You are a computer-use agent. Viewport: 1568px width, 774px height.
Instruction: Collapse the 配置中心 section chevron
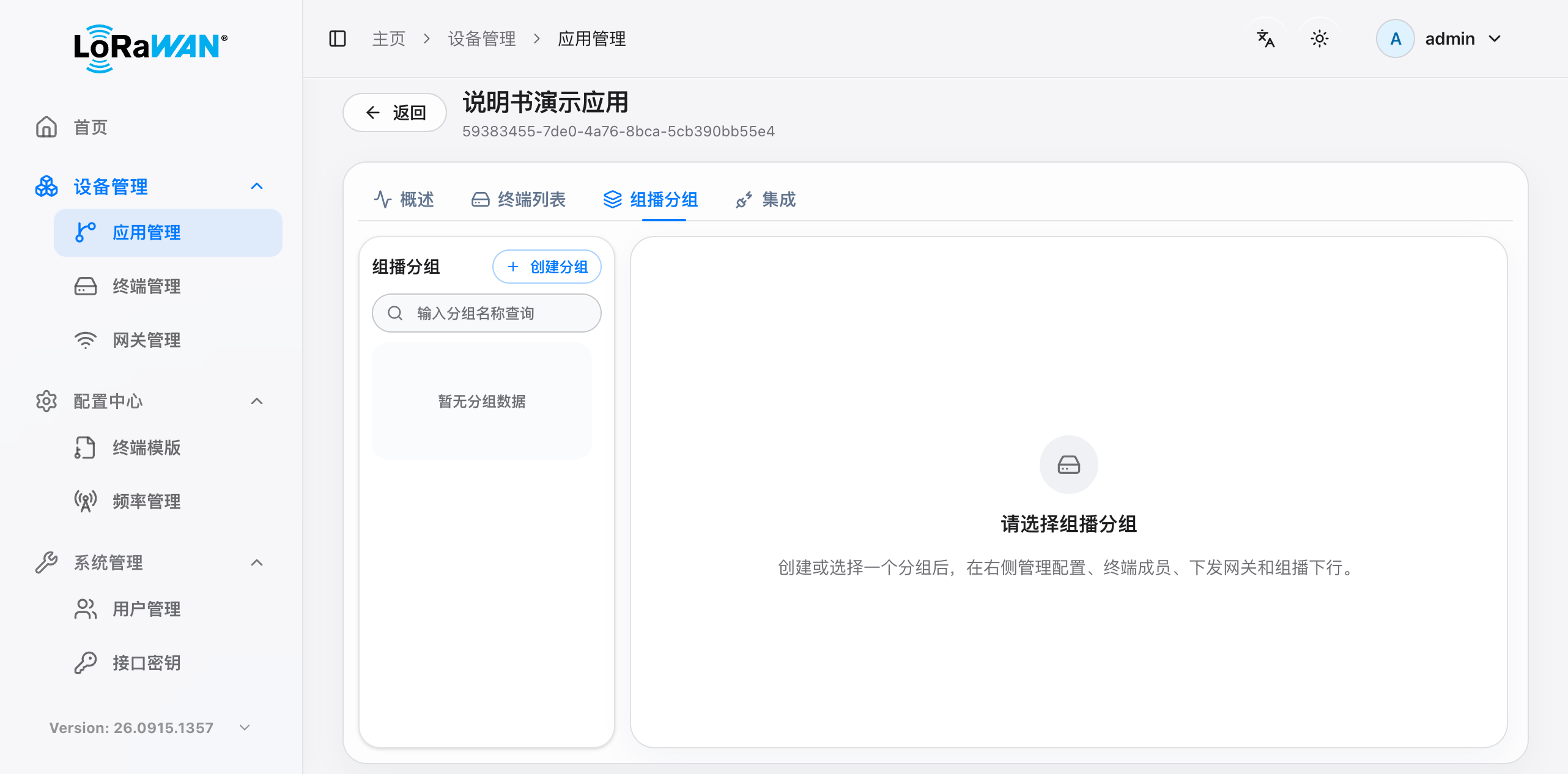tap(257, 401)
